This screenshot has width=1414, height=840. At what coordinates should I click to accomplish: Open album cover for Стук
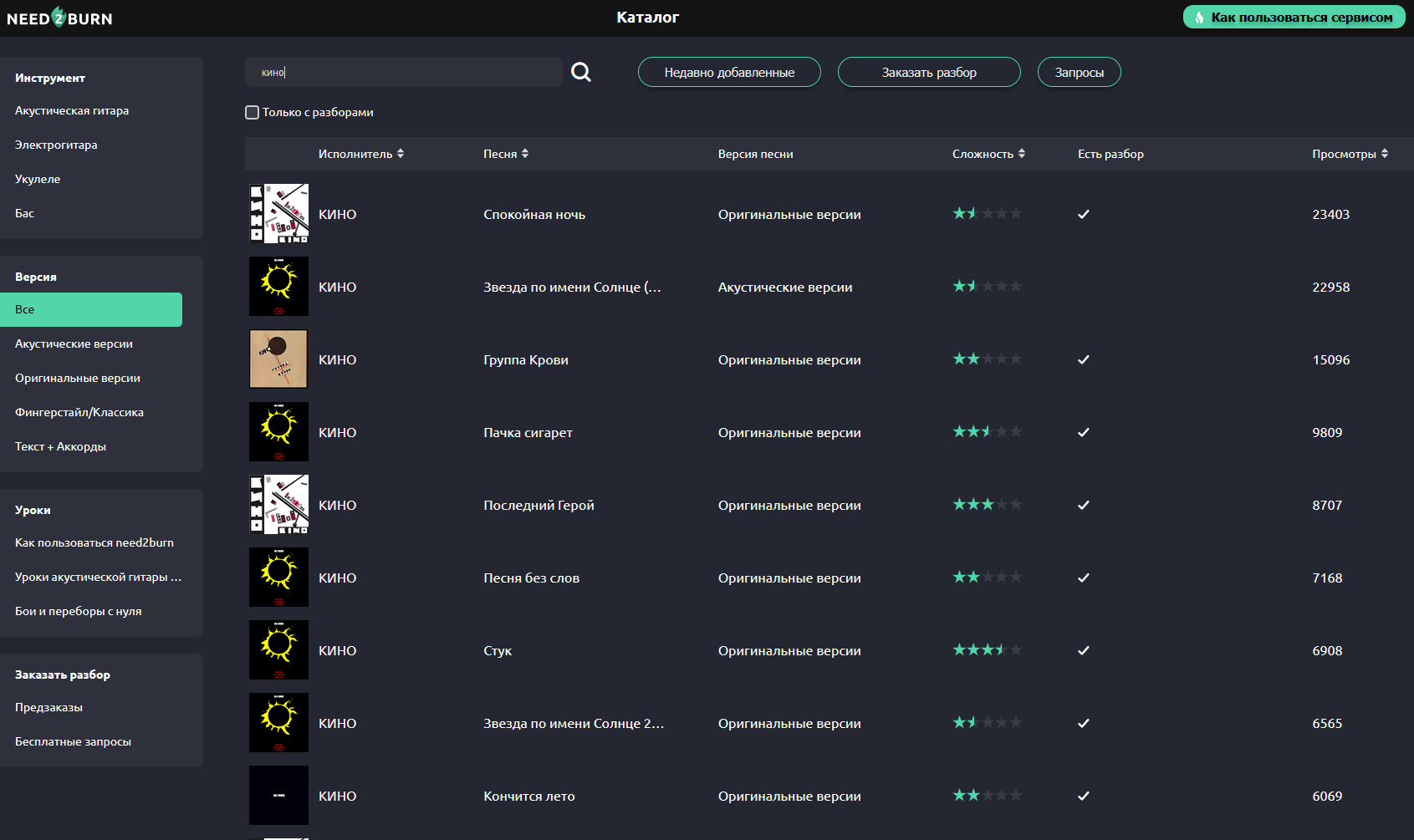pos(278,649)
